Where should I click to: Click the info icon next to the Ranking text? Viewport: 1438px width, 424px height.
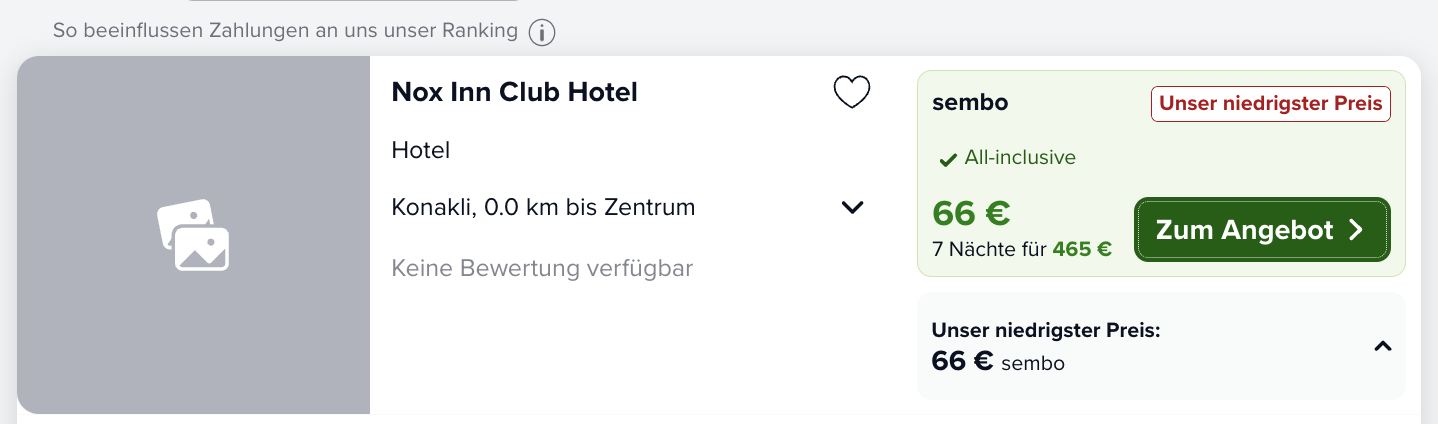(x=541, y=33)
